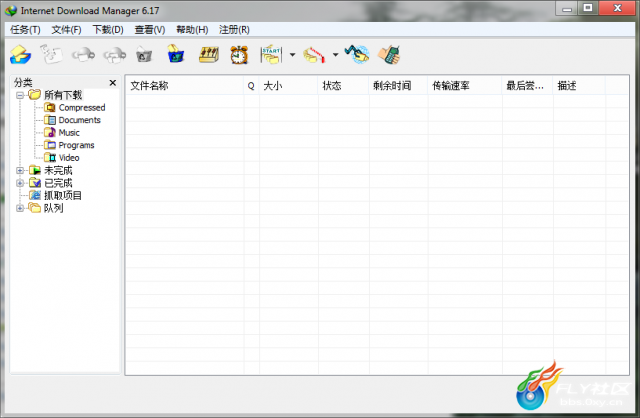Click the Tell a Friend phone icon

[x=389, y=55]
